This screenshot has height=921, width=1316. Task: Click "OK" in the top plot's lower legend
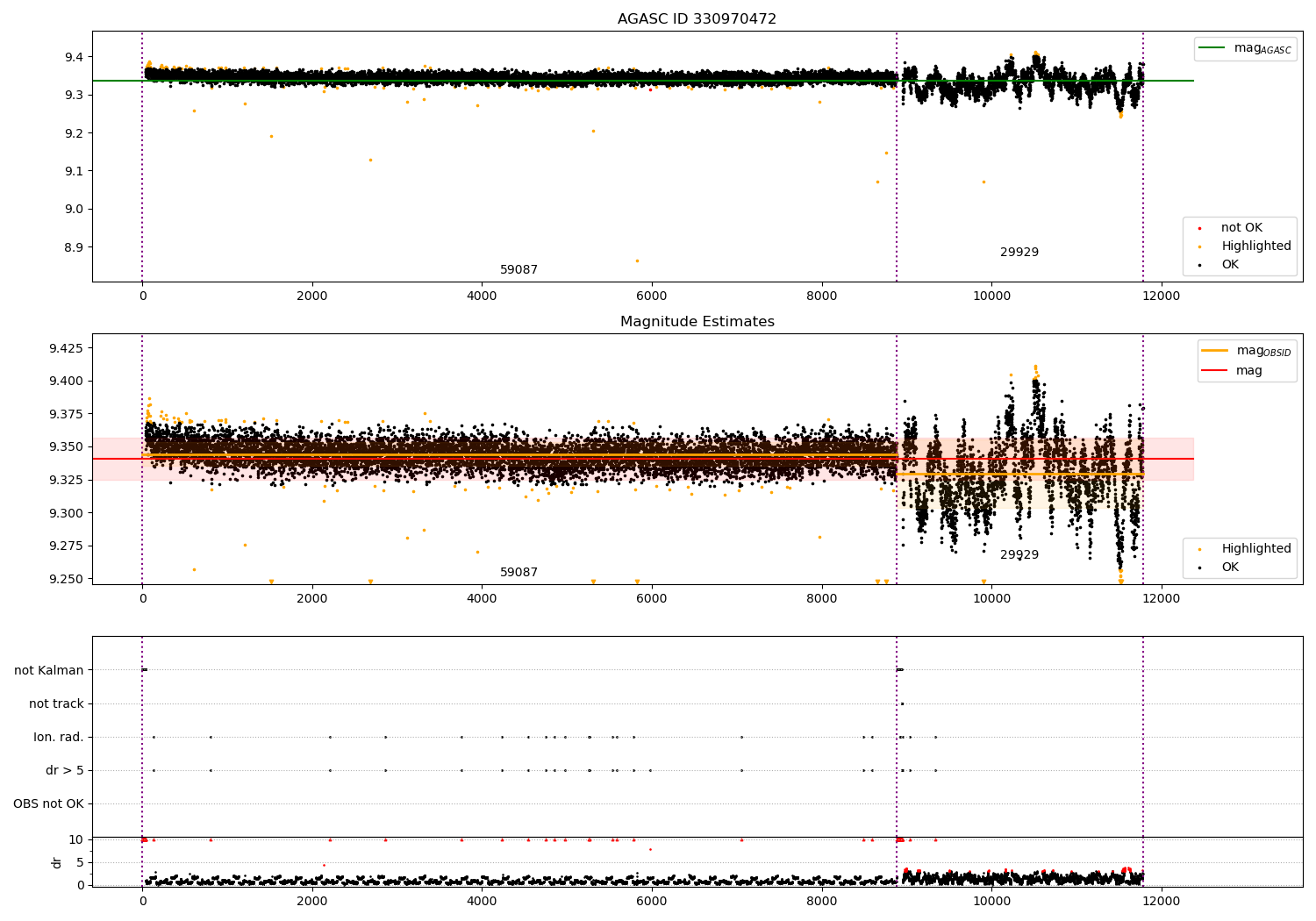point(1230,265)
